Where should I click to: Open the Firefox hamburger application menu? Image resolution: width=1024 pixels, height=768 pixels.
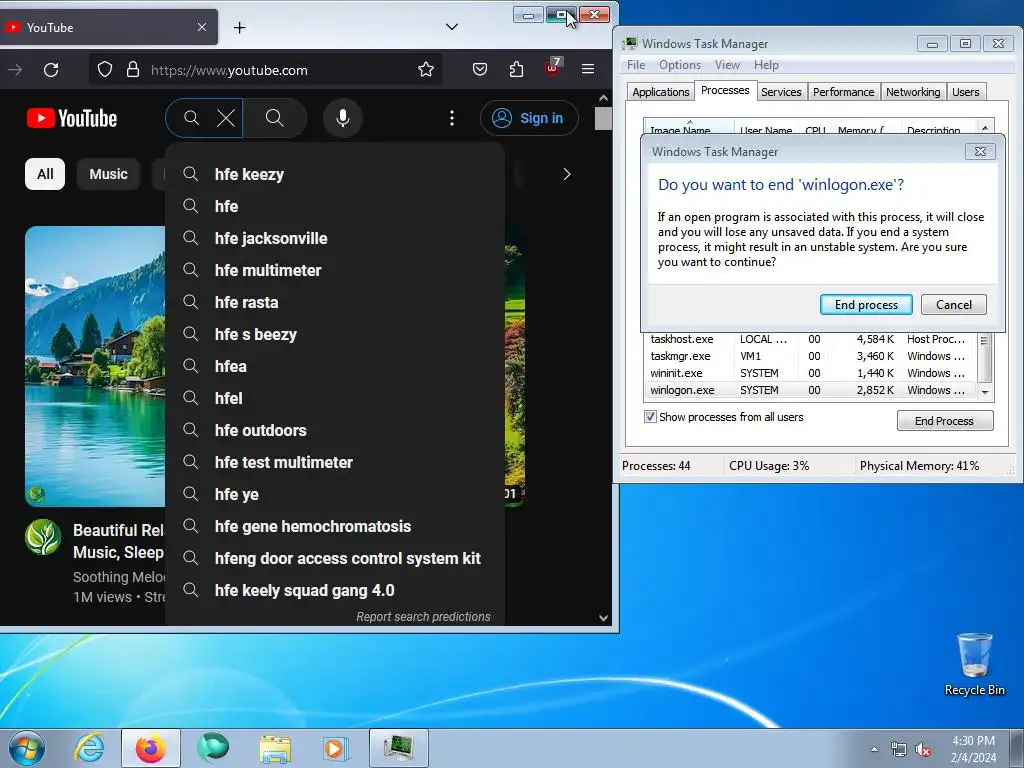pyautogui.click(x=588, y=69)
